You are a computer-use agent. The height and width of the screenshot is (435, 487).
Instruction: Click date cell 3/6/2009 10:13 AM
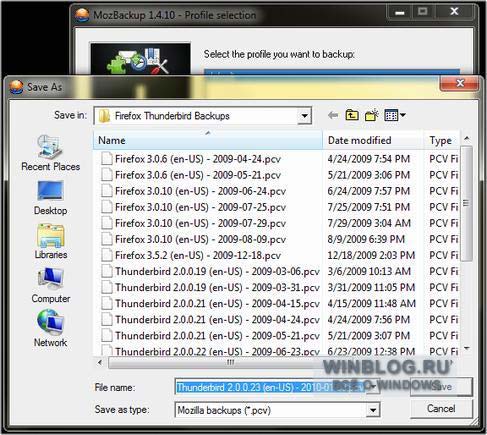click(369, 271)
